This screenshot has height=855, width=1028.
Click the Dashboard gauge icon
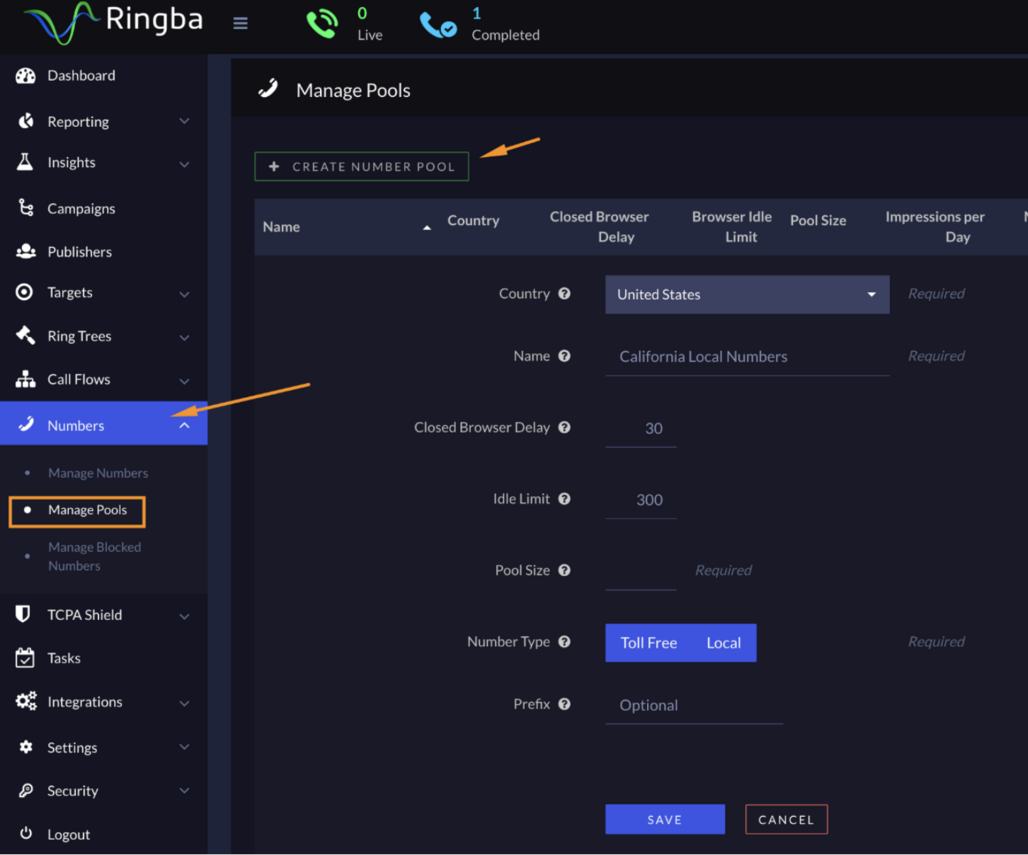coord(25,75)
